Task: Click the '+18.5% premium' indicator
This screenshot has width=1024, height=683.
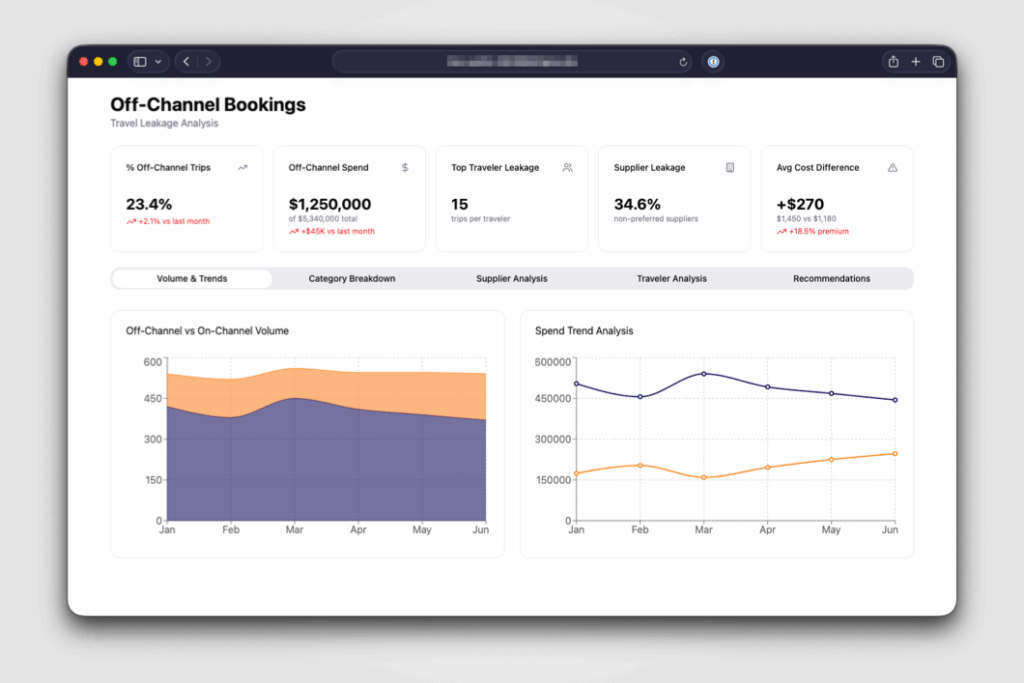Action: 812,231
